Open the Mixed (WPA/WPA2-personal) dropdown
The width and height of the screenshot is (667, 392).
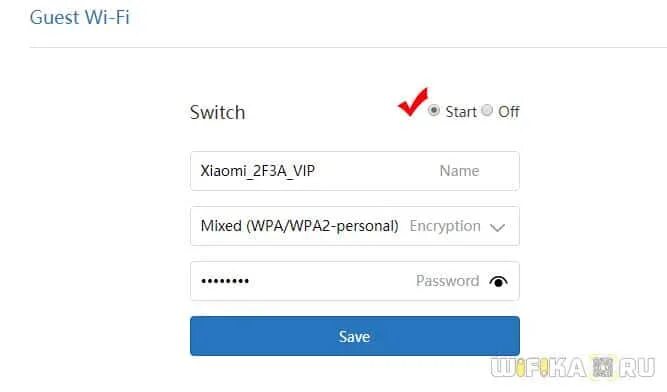click(355, 226)
